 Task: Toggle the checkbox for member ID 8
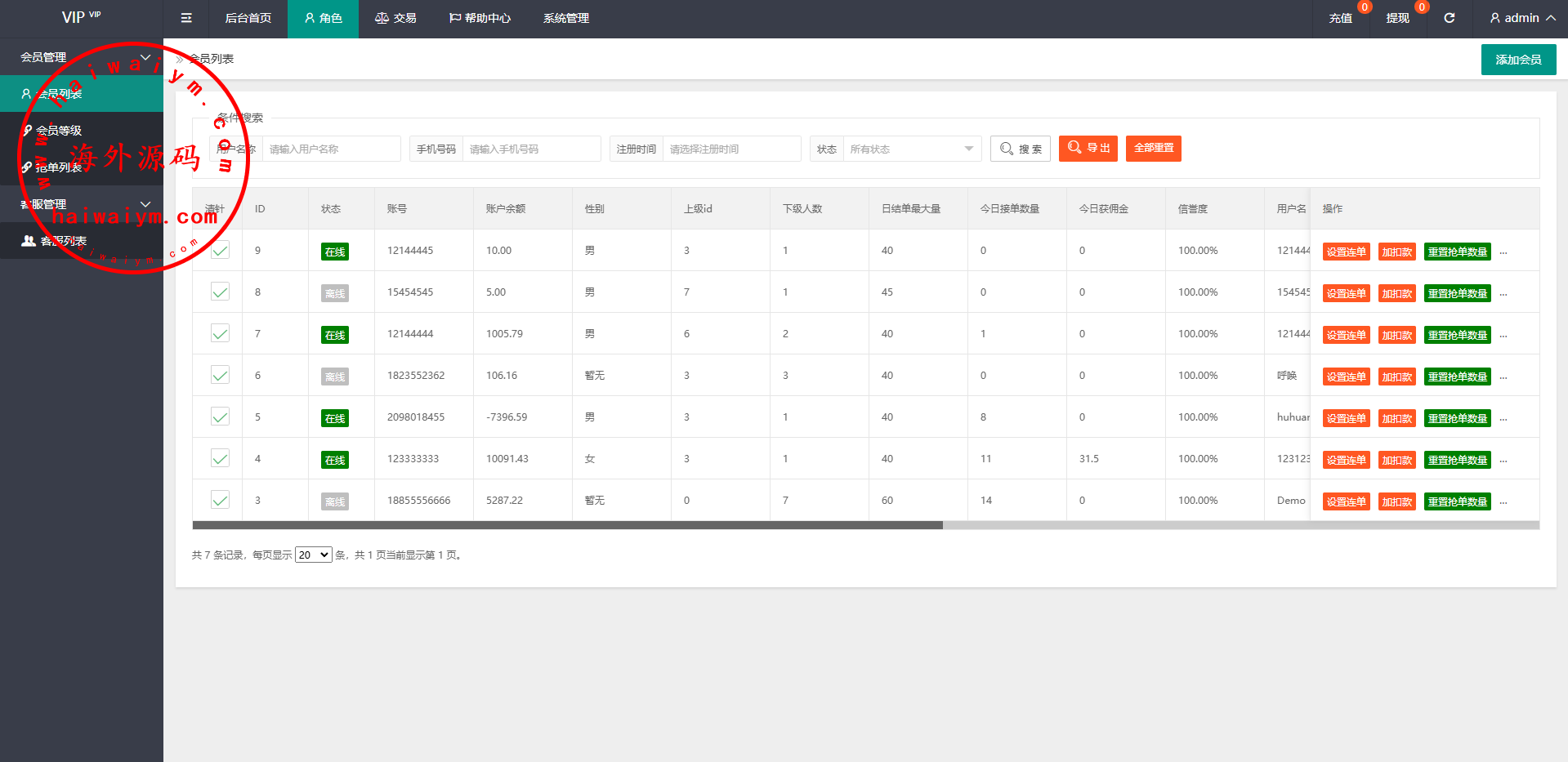(x=220, y=292)
